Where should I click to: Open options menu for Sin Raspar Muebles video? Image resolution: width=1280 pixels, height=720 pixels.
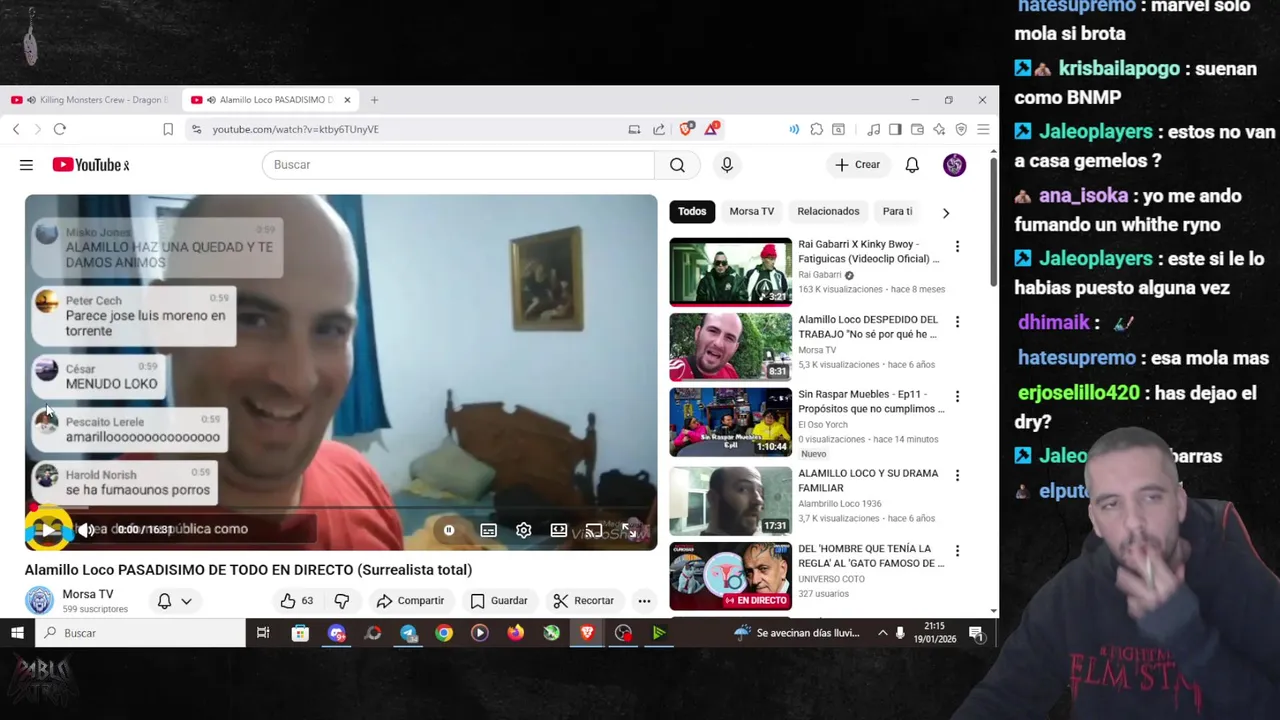(957, 397)
